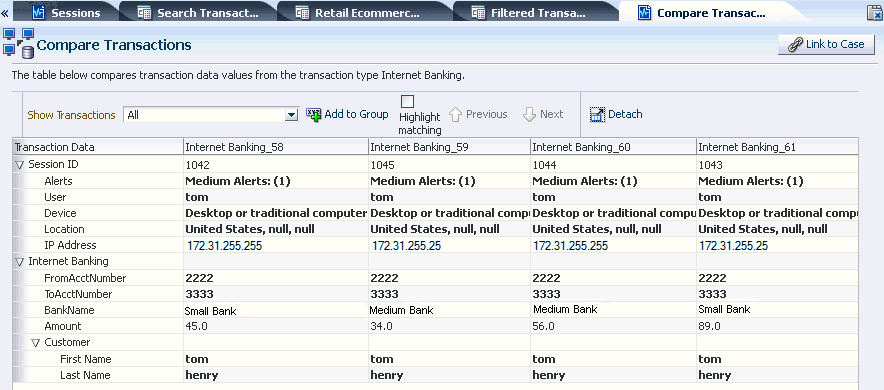Click the Transaction Data column header

(98, 147)
